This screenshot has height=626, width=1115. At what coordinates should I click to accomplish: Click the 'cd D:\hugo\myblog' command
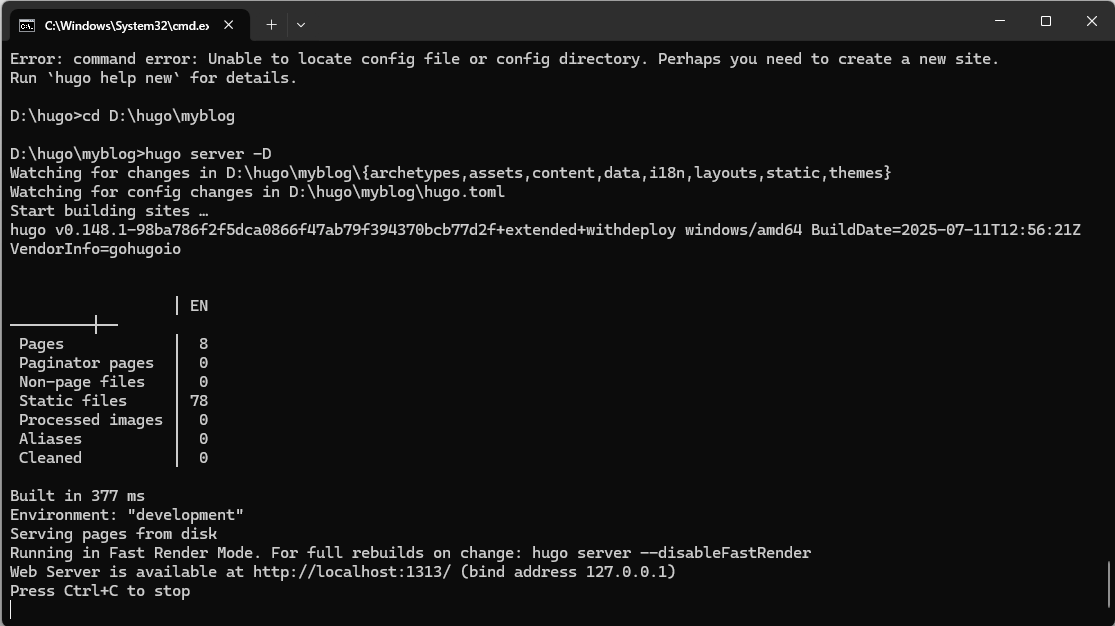[159, 116]
